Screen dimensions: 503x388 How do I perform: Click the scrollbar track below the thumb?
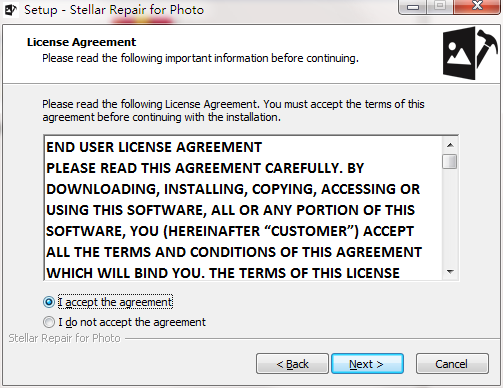(450, 217)
